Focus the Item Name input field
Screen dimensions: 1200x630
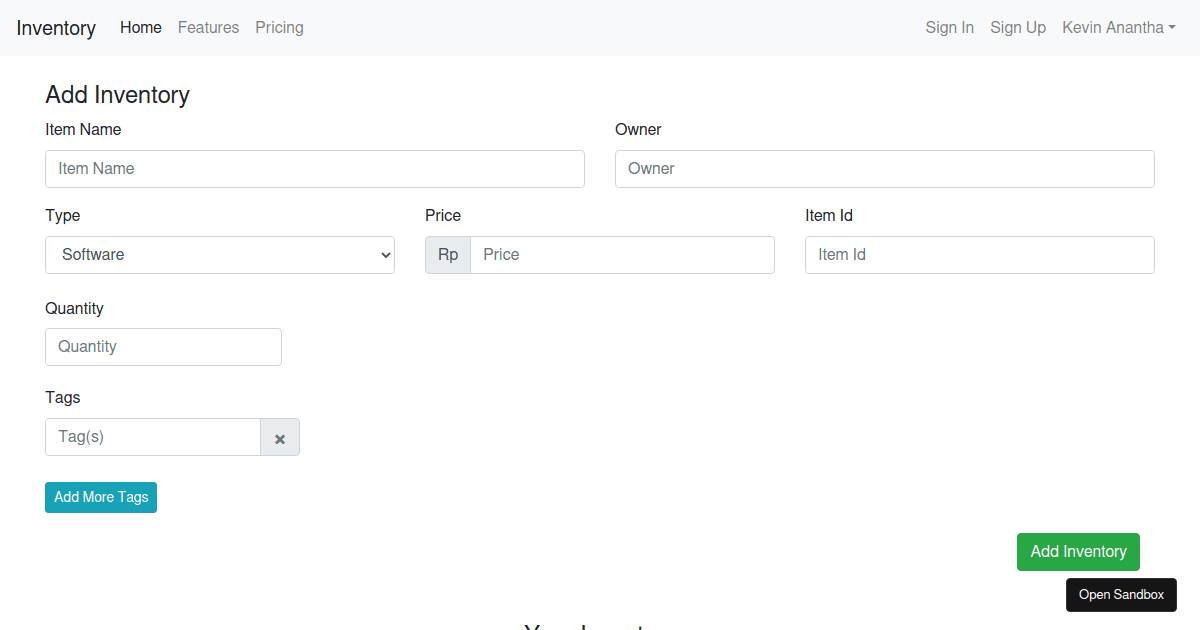(x=315, y=169)
